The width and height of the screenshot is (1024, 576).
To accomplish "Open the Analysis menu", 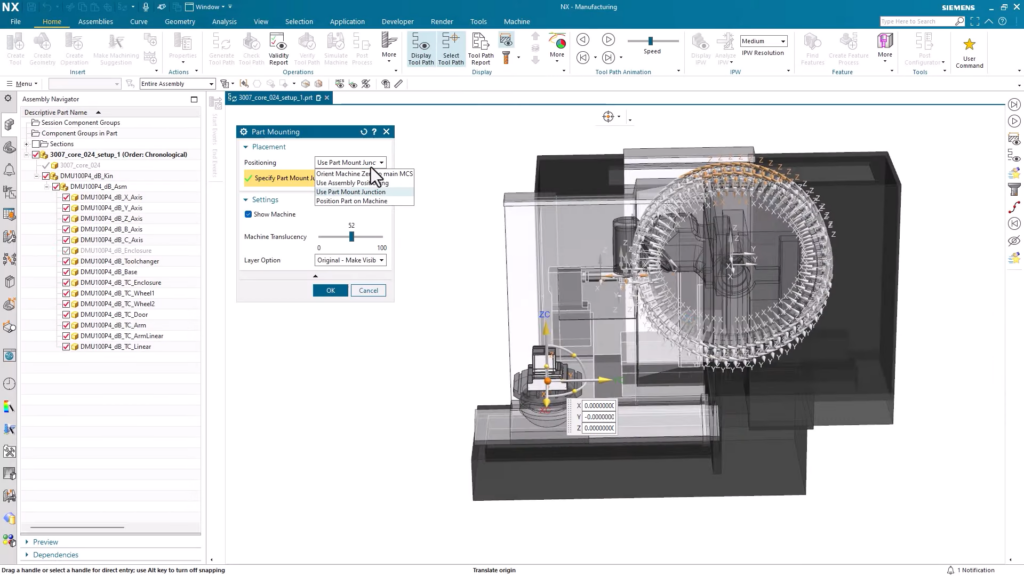I will 224,21.
